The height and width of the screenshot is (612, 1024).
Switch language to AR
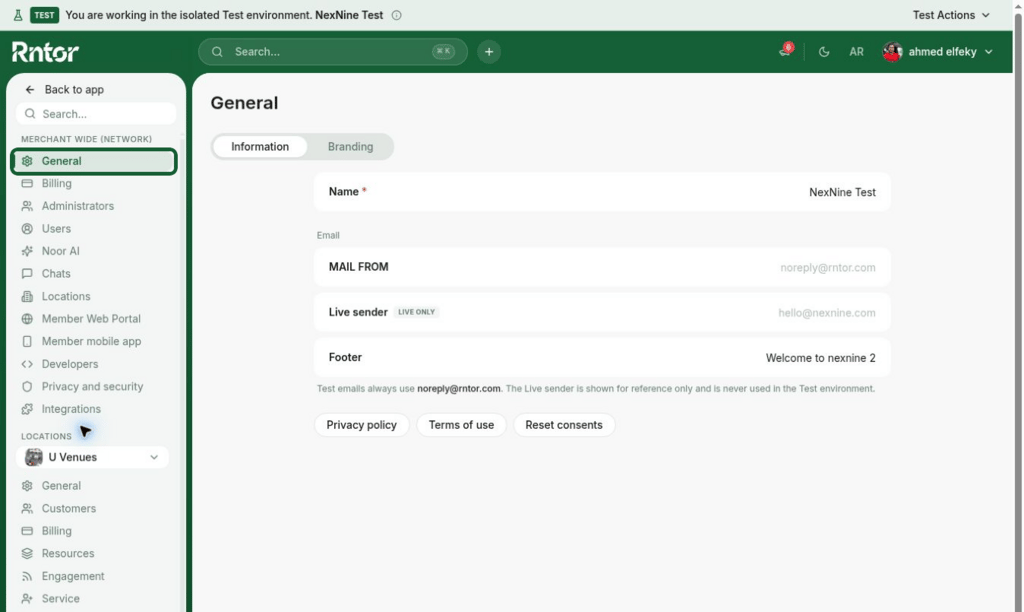pyautogui.click(x=856, y=52)
